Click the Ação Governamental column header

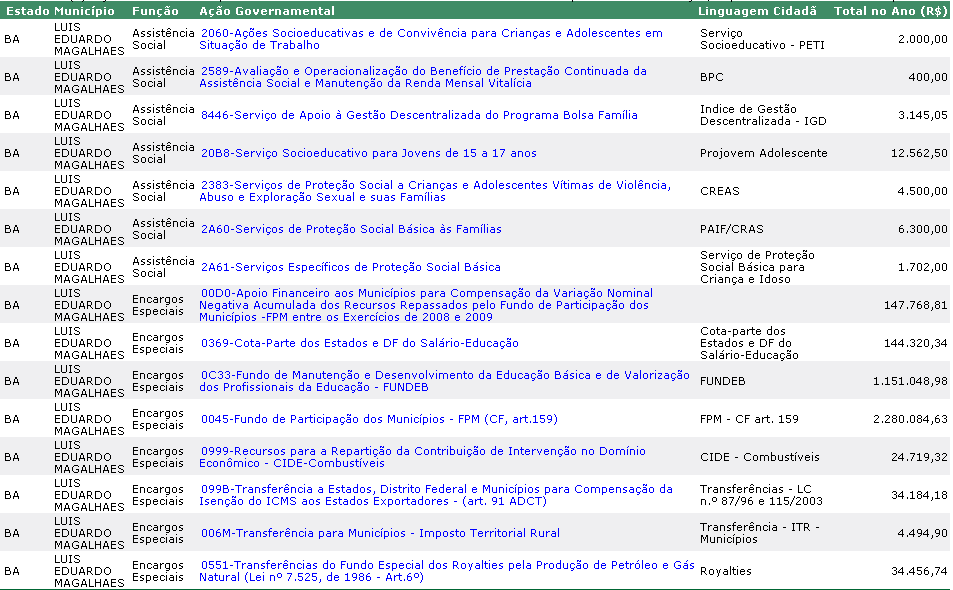click(x=267, y=11)
